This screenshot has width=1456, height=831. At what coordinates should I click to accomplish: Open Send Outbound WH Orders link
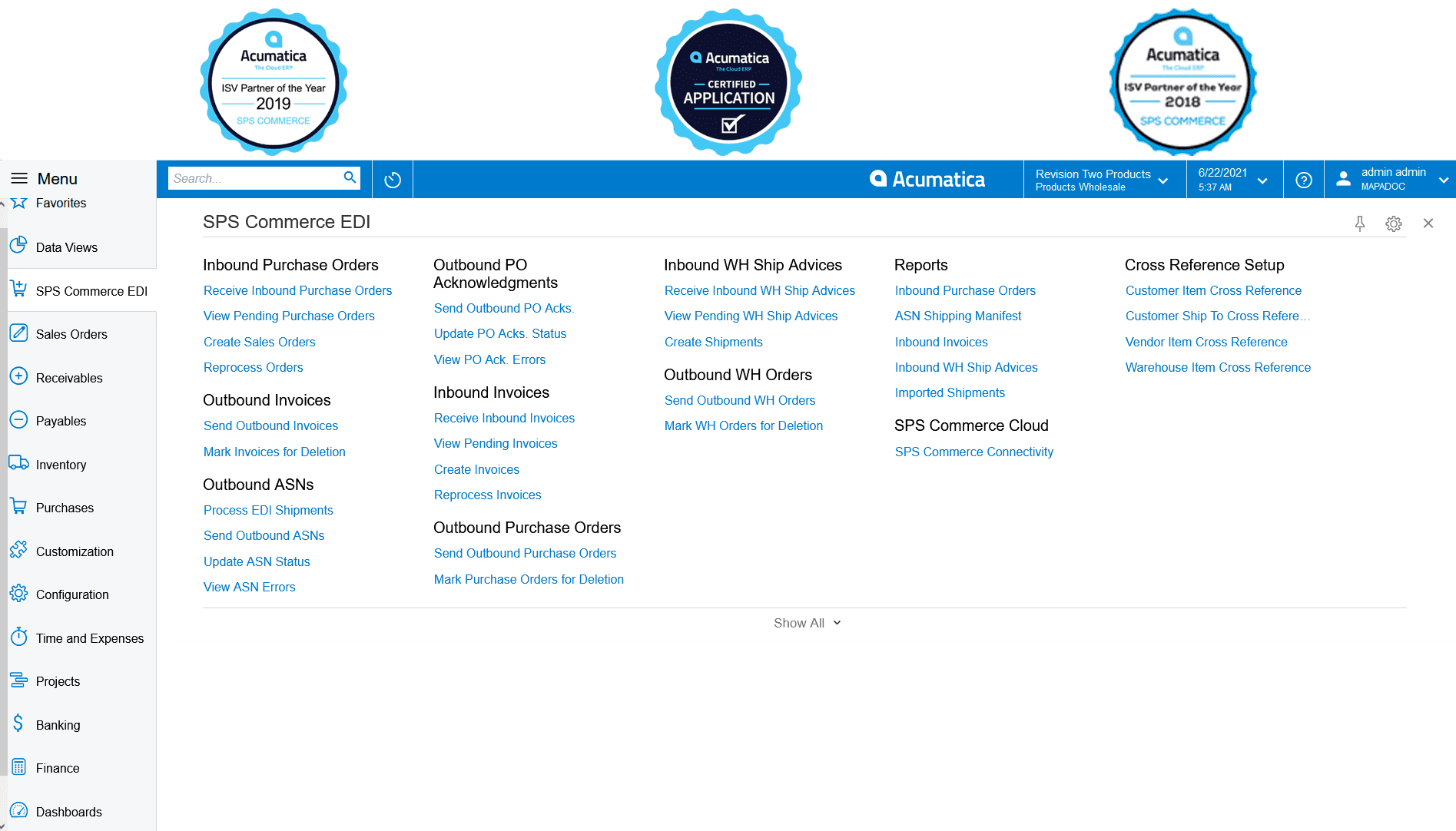tap(739, 400)
